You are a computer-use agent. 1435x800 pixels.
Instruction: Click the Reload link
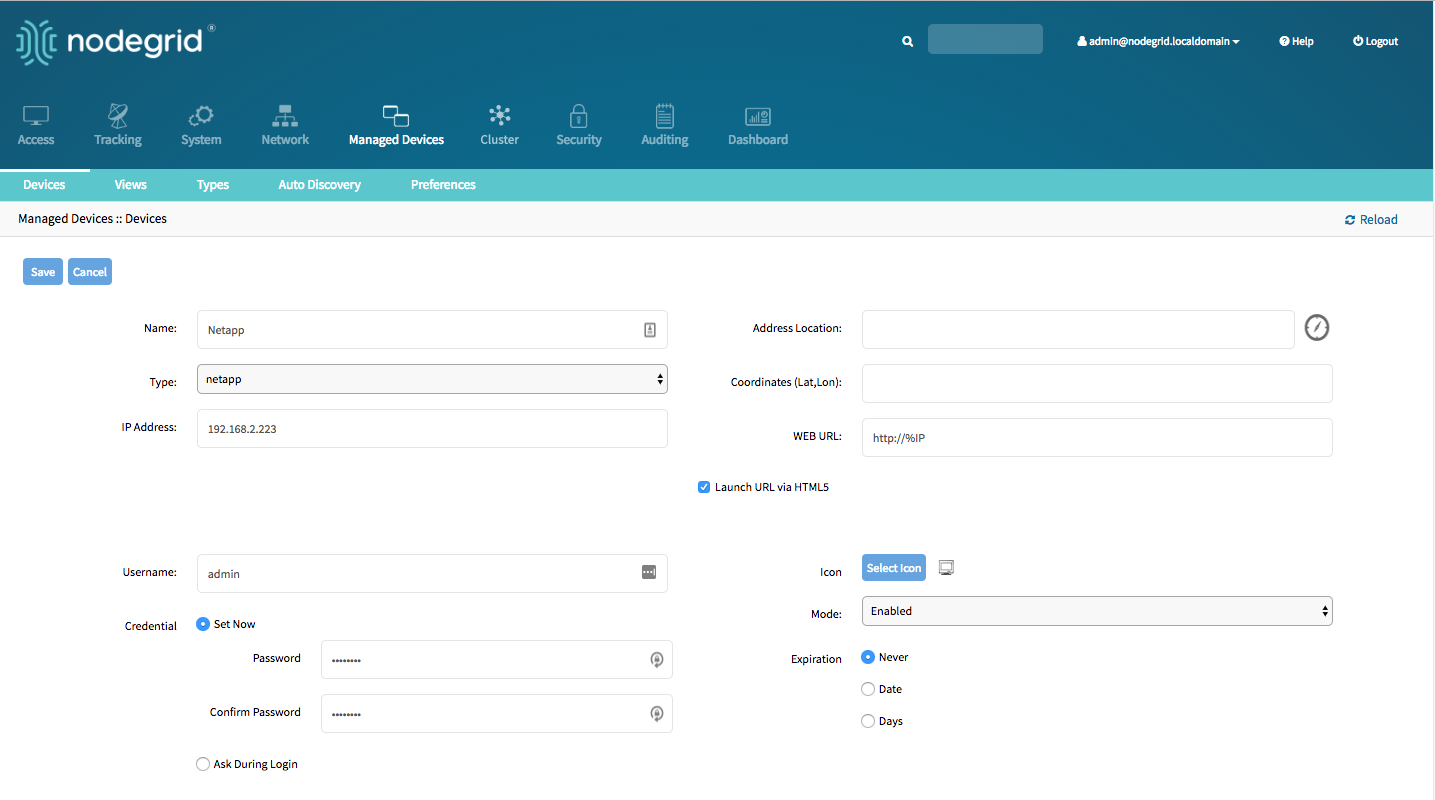pyautogui.click(x=1371, y=220)
